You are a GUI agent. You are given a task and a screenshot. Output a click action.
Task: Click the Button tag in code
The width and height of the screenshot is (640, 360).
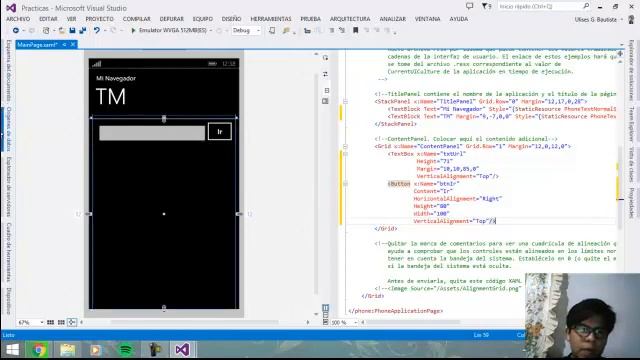click(399, 184)
